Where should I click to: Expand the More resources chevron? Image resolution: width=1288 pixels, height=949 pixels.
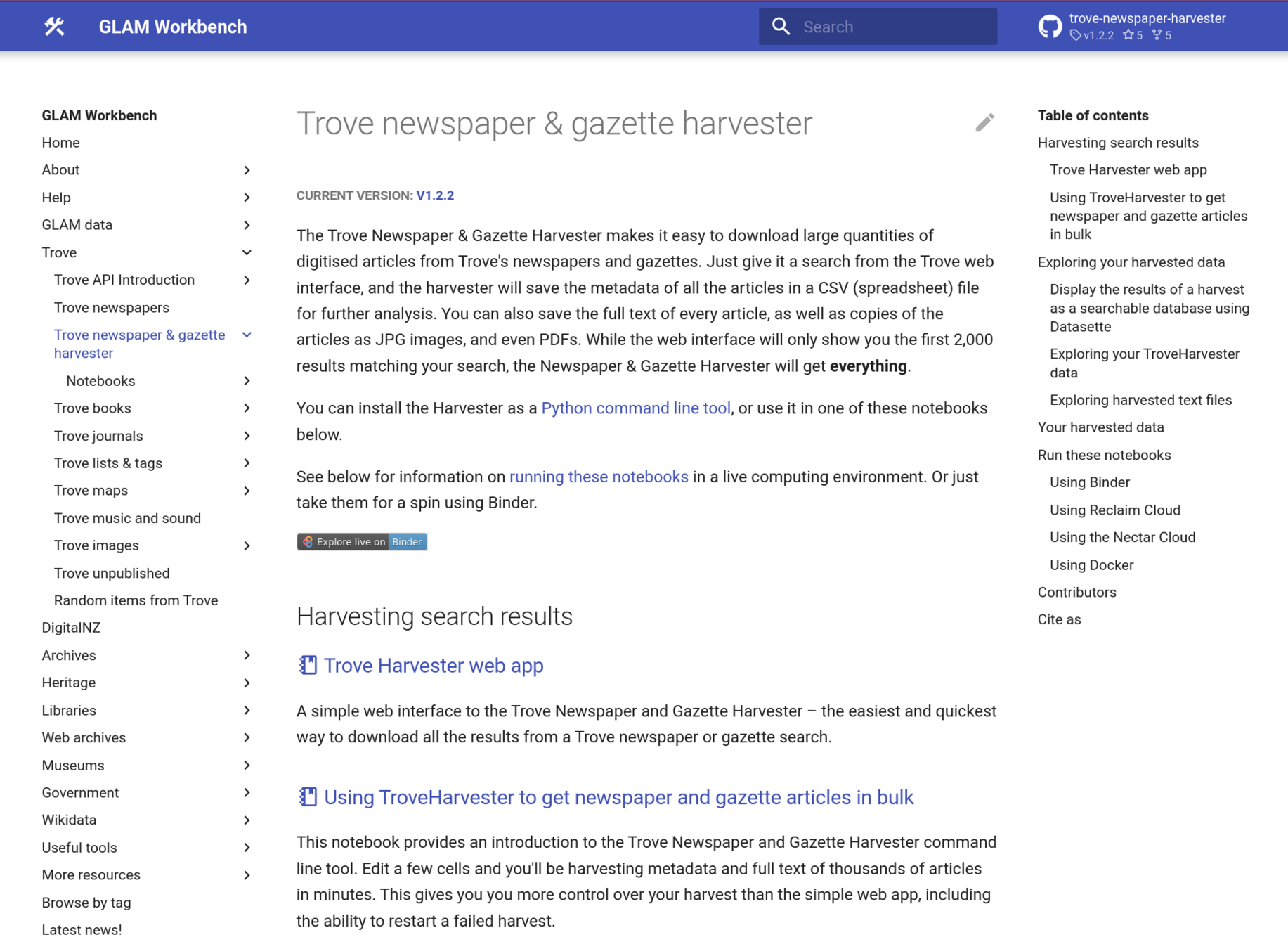[x=247, y=875]
